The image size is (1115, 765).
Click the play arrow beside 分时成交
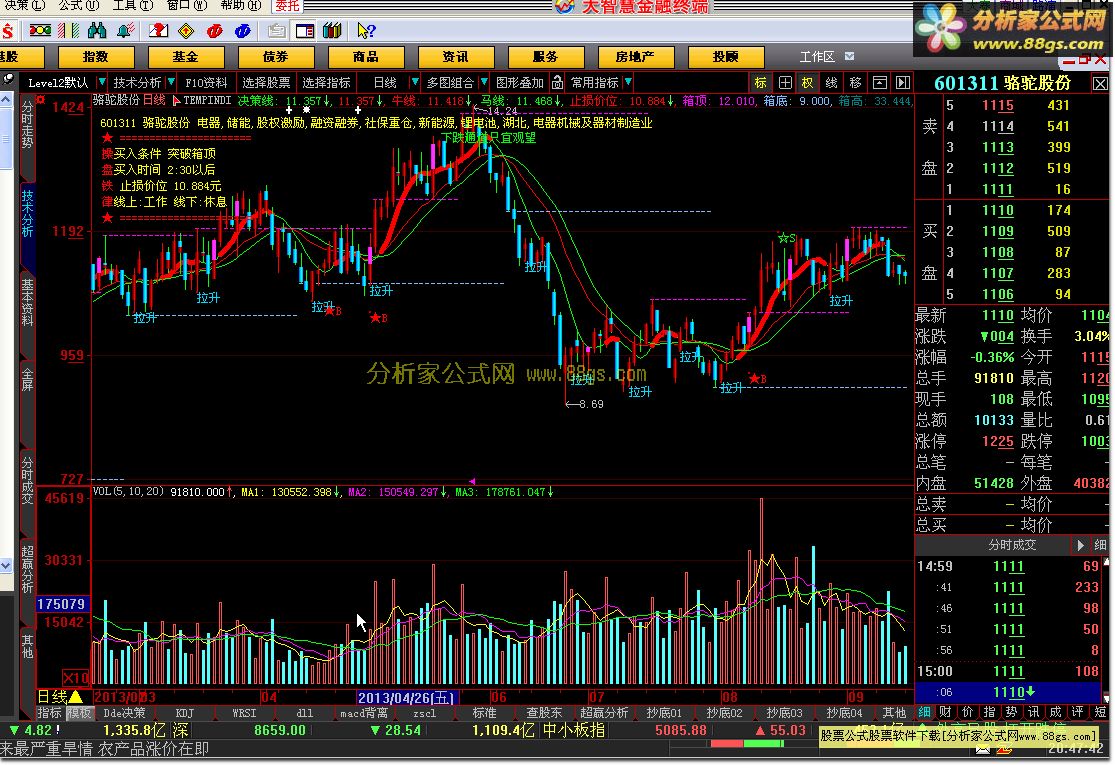[1080, 545]
